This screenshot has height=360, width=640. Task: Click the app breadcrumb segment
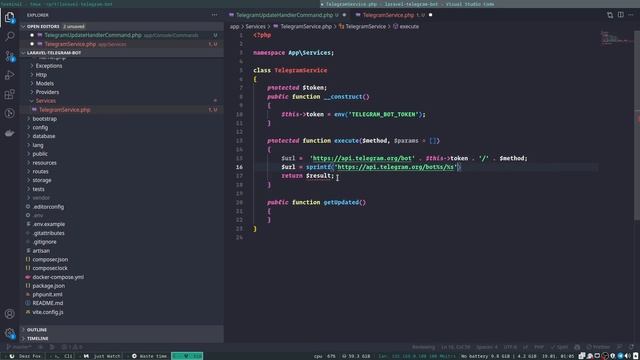click(x=234, y=27)
